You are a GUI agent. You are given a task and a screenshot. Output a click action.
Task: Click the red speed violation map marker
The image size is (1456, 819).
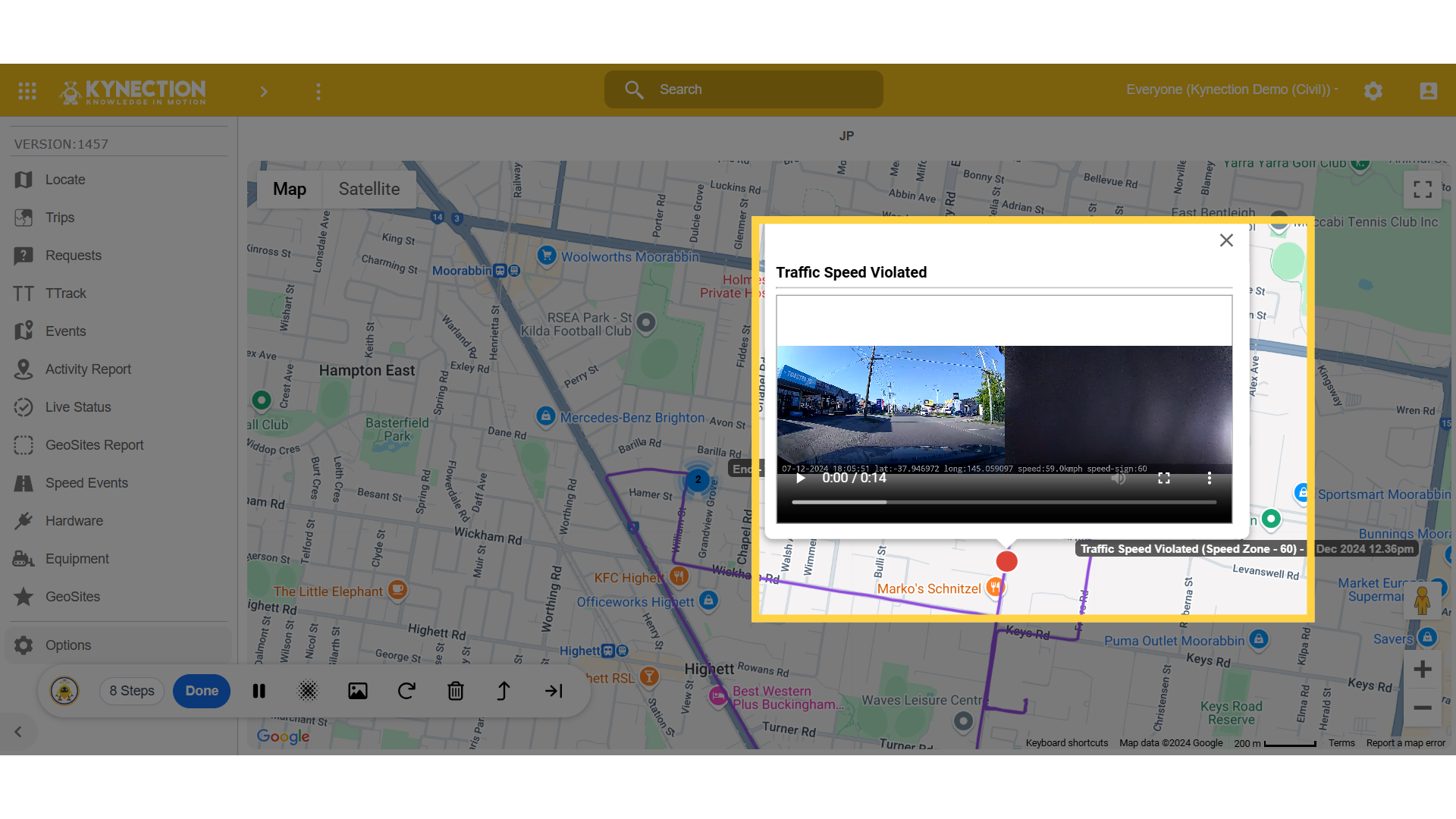[x=1006, y=561]
